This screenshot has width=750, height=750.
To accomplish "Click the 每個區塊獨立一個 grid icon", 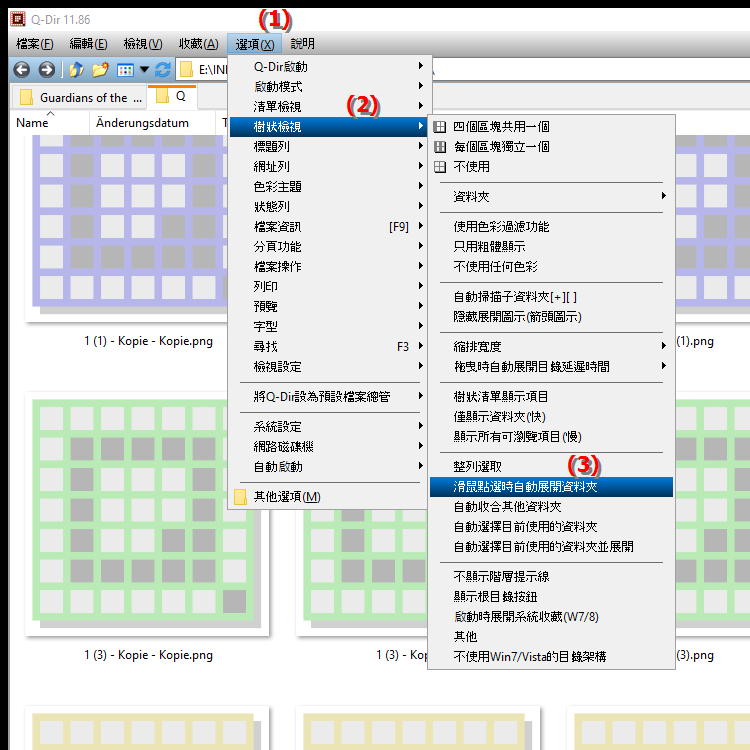I will (440, 147).
